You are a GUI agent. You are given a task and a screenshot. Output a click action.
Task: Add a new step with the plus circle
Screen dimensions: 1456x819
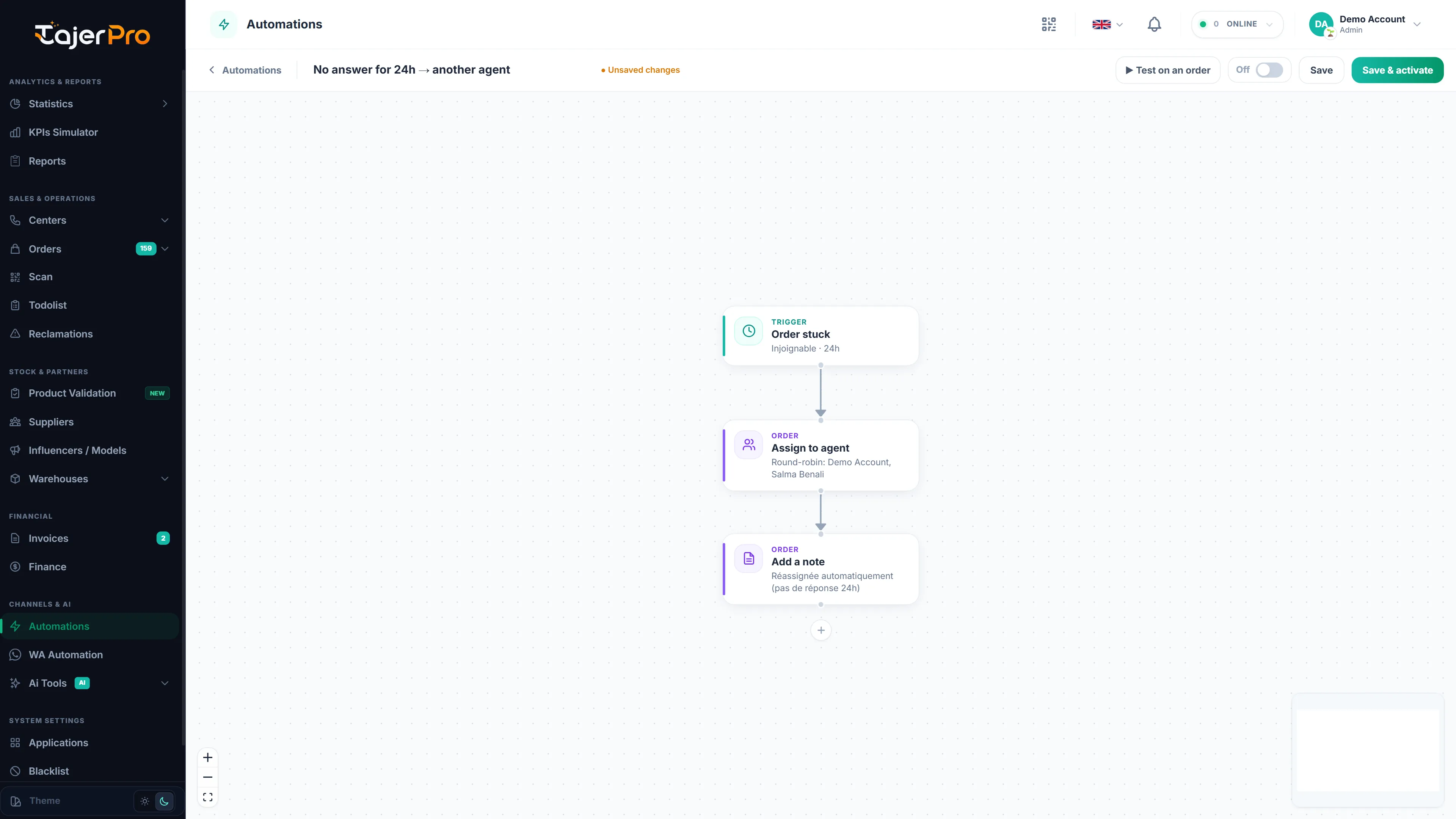821,630
